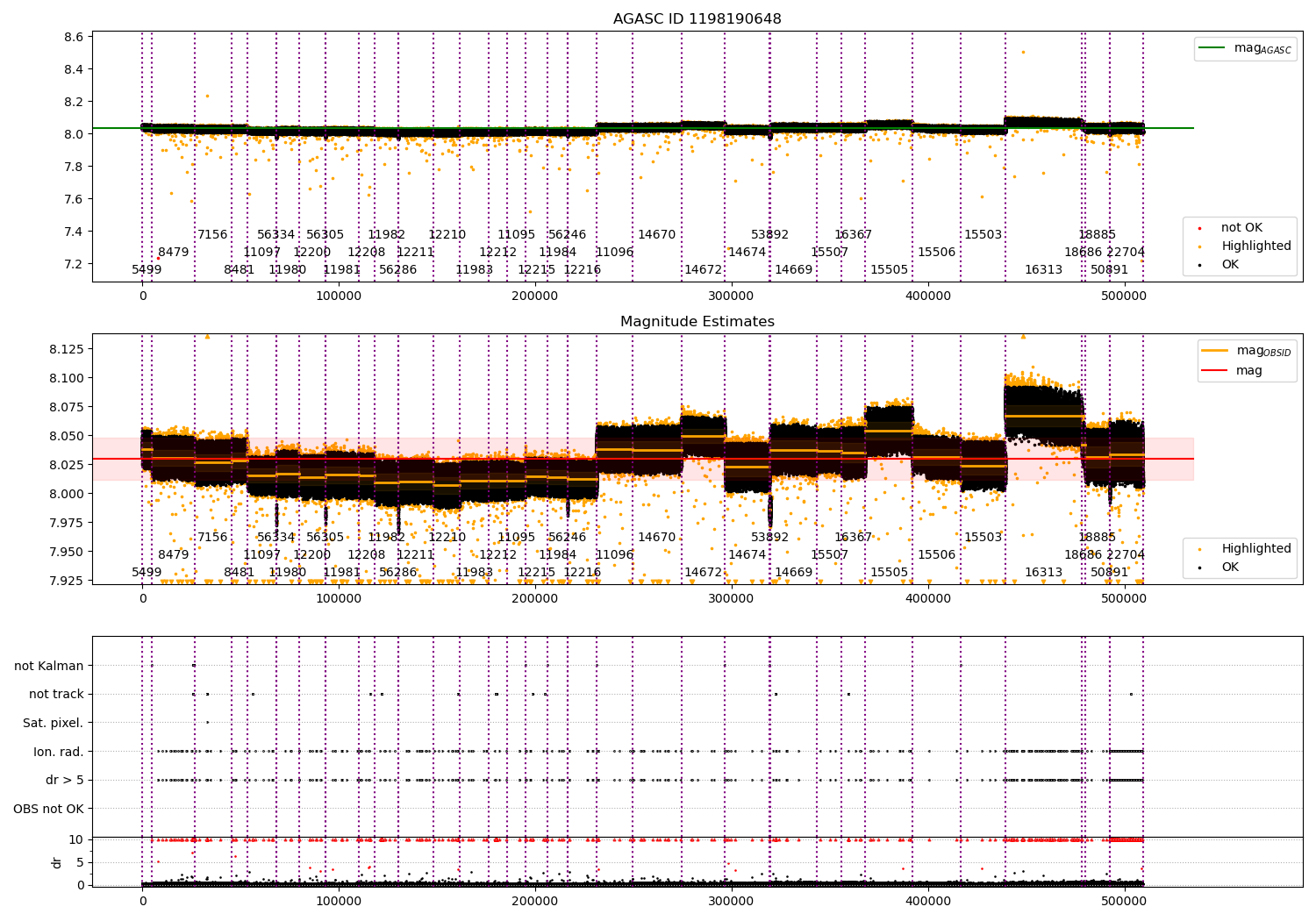The image size is (1316, 921).
Task: Click the 'dr' y-axis label
Action: click(57, 862)
